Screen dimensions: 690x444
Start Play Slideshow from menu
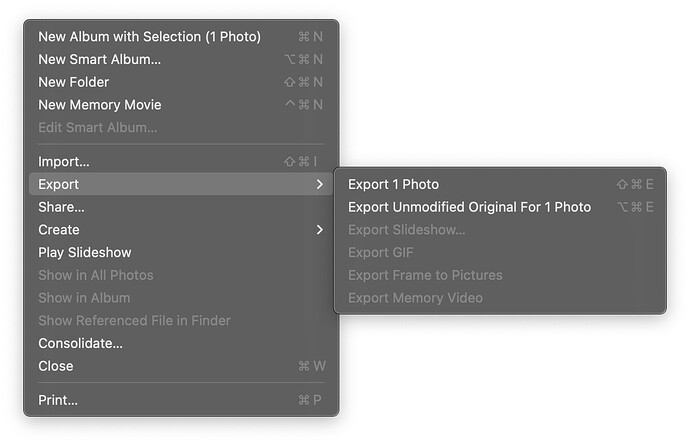85,253
